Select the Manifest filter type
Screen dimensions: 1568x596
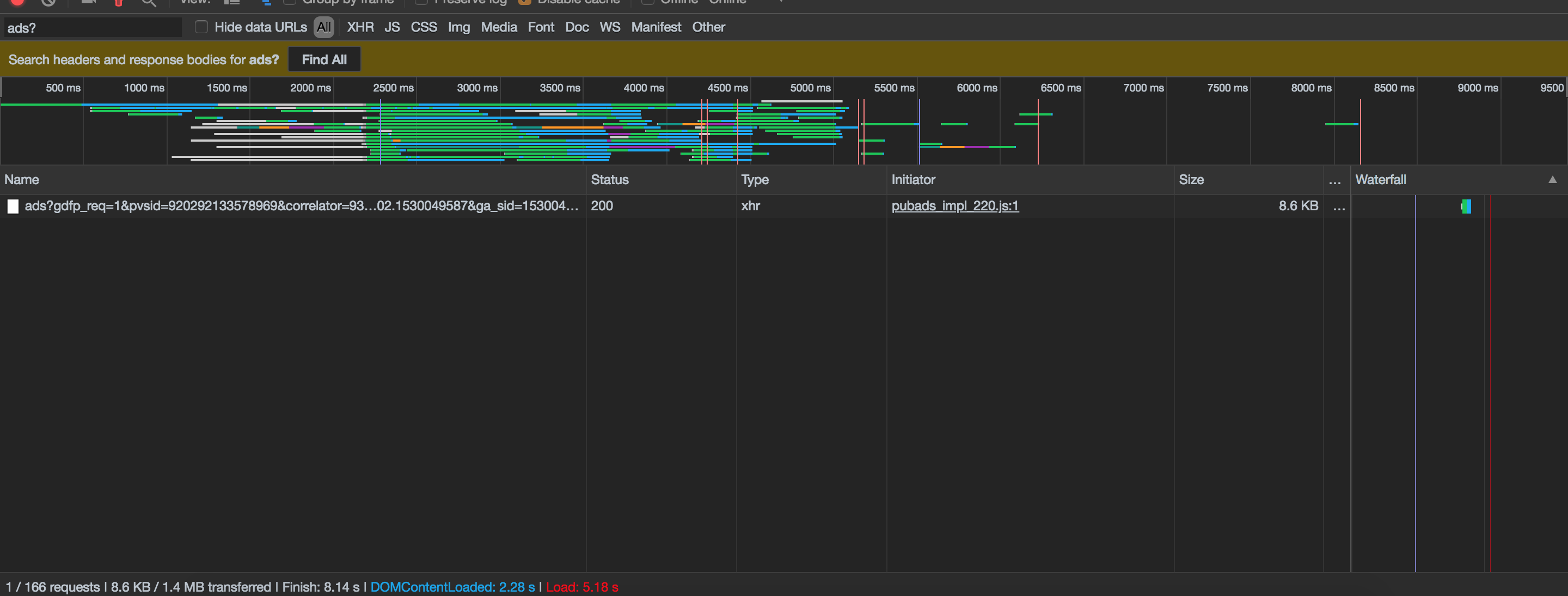656,27
